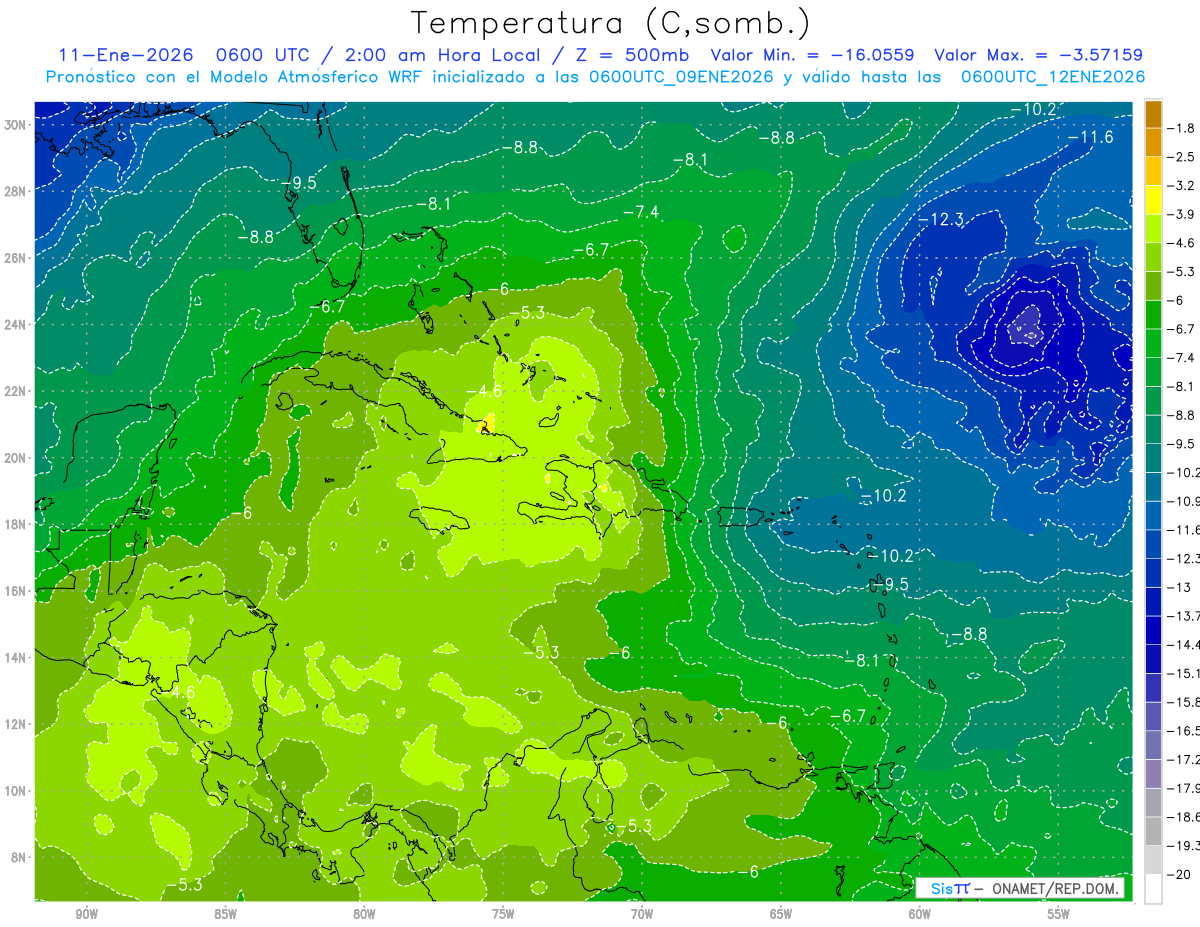Click the '75W' longitude axis label
1200x927 pixels.
click(503, 914)
